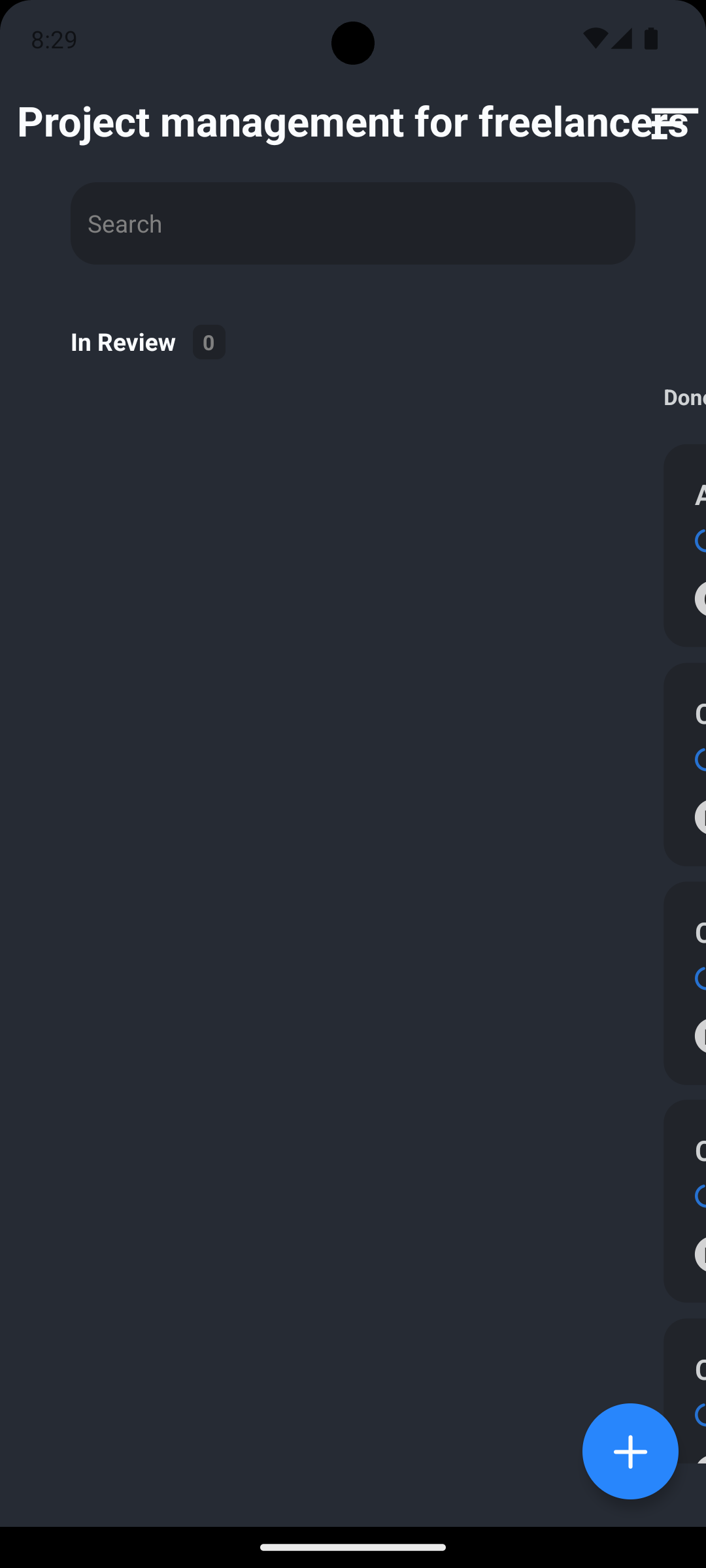Tap the avatar on the third Done card
Screen dimensions: 706x1568
(x=701, y=1036)
